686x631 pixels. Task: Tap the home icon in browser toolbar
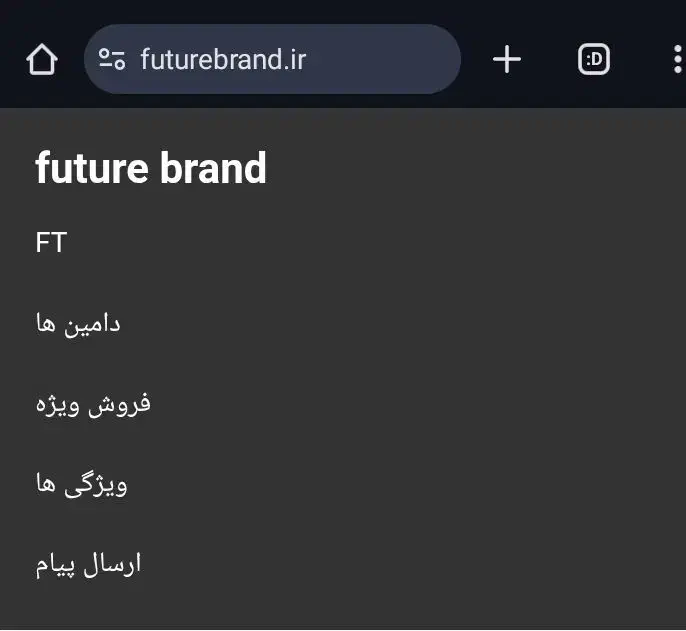[41, 60]
